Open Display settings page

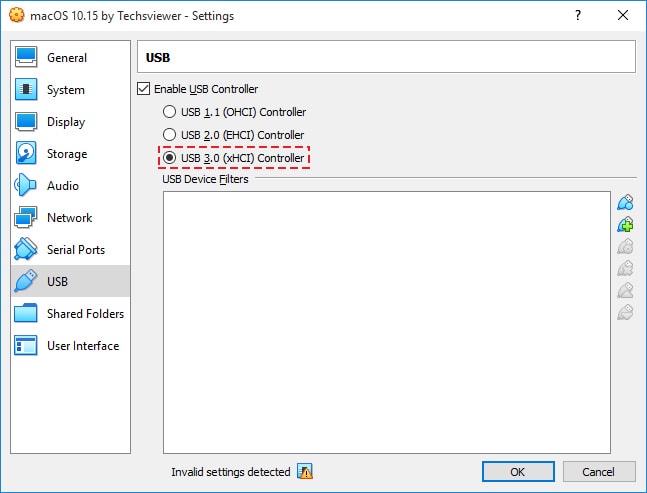71,121
